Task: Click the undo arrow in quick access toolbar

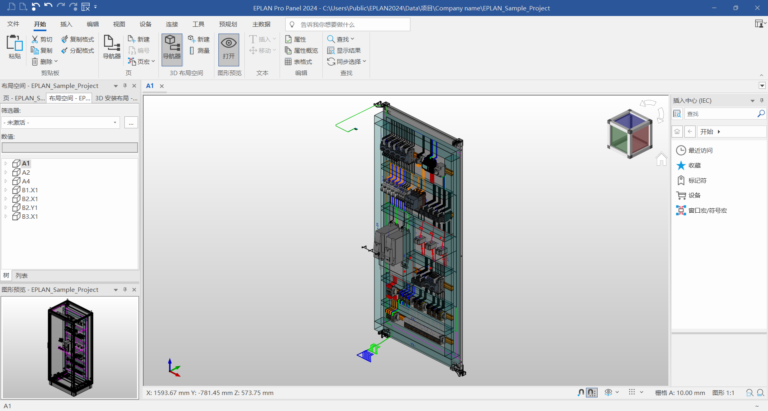Action: point(48,7)
